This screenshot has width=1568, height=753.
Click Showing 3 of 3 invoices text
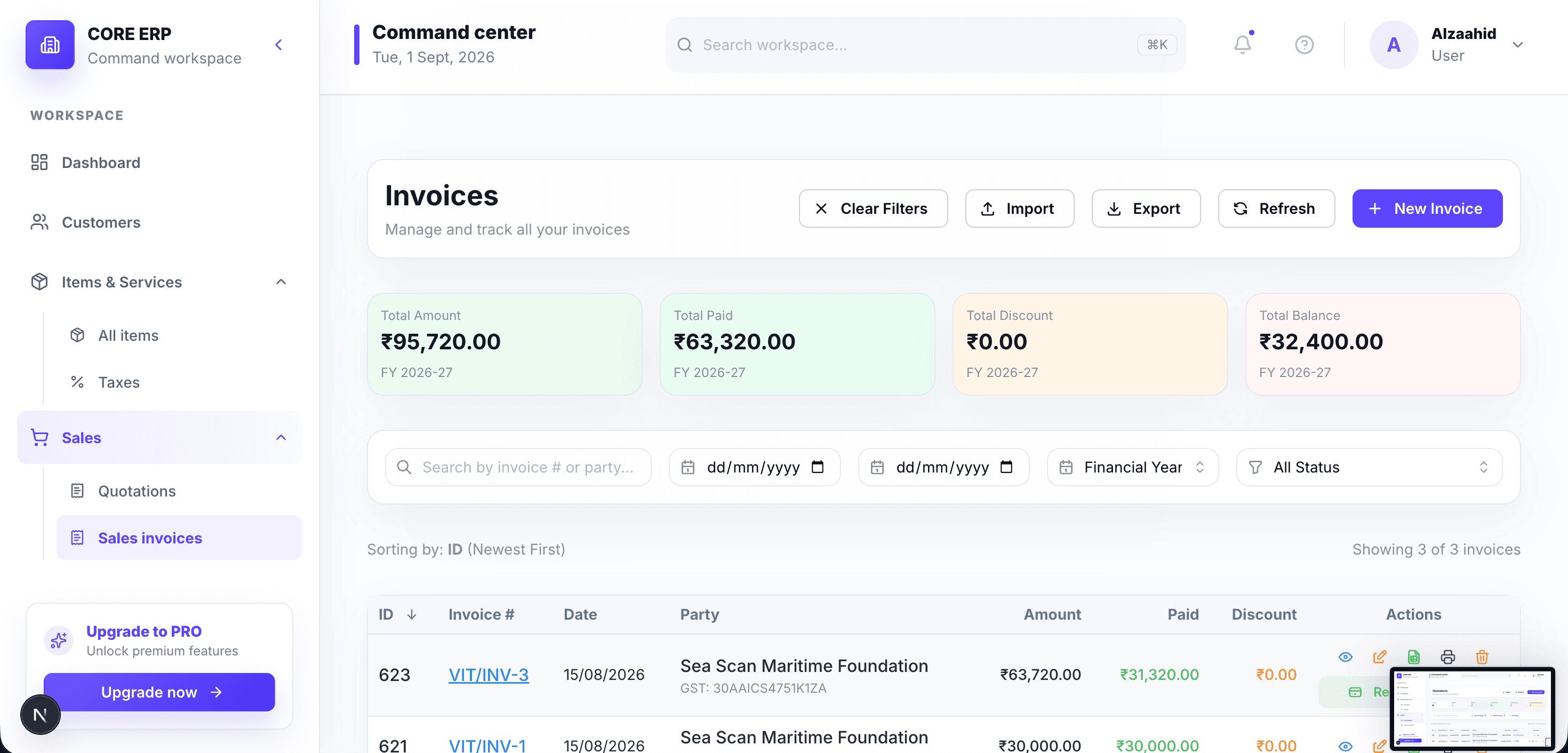tap(1436, 550)
